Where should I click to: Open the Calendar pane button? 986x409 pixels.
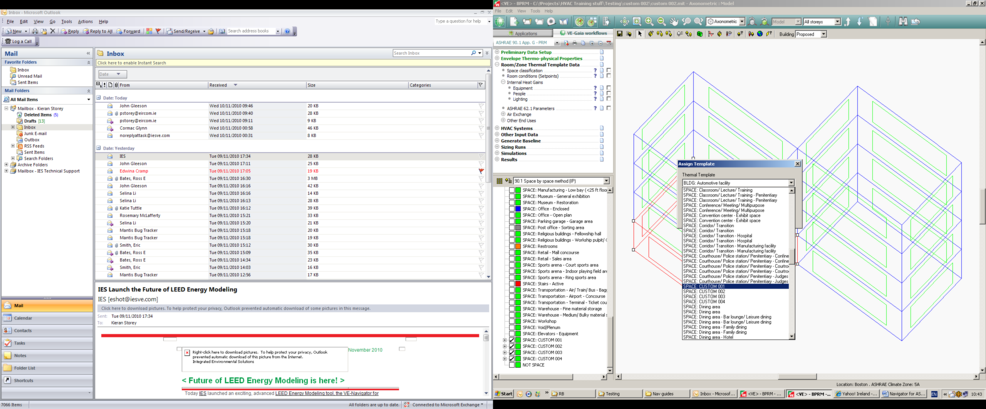pos(47,318)
